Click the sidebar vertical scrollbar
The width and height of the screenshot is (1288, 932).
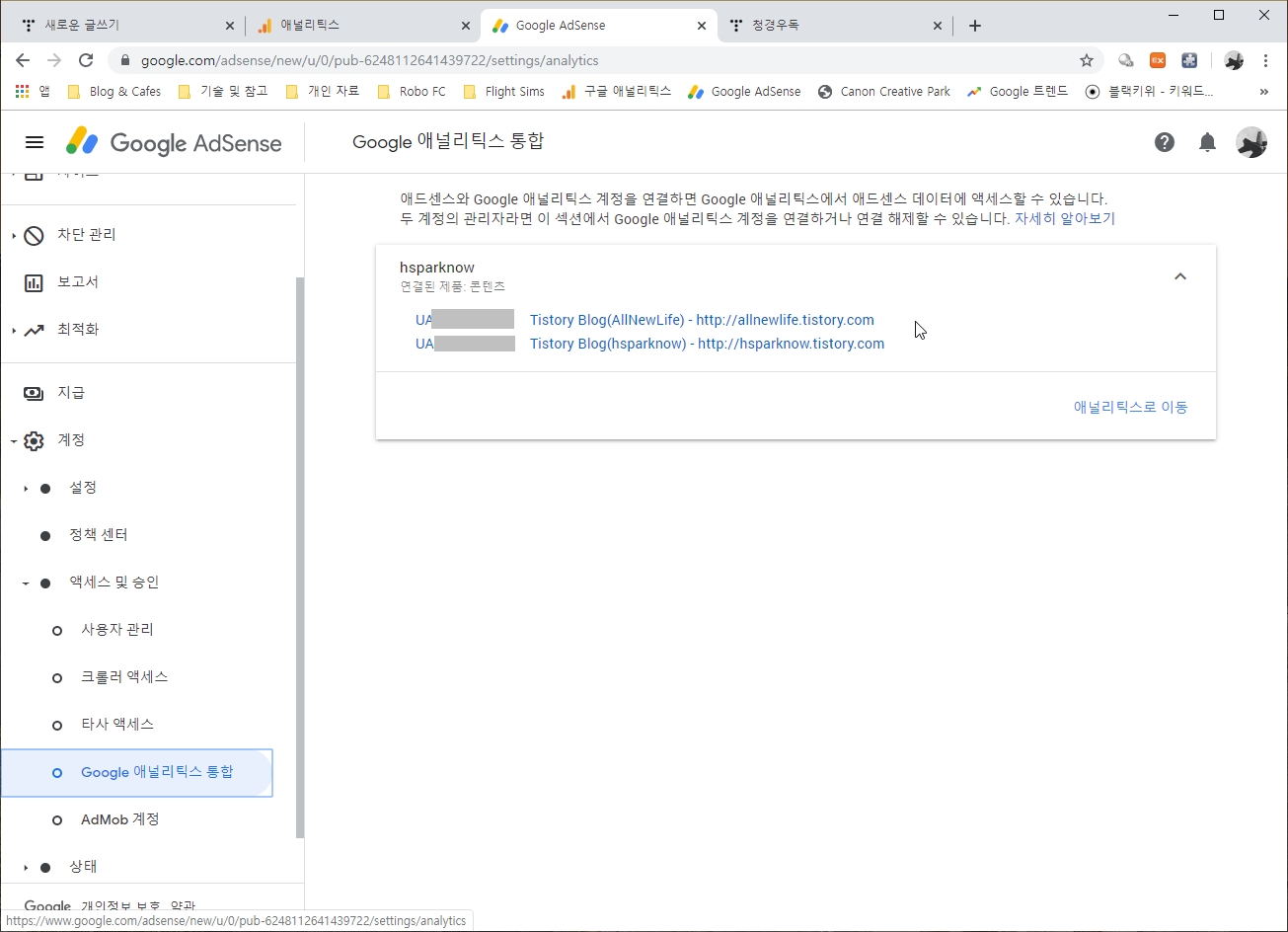tap(300, 558)
